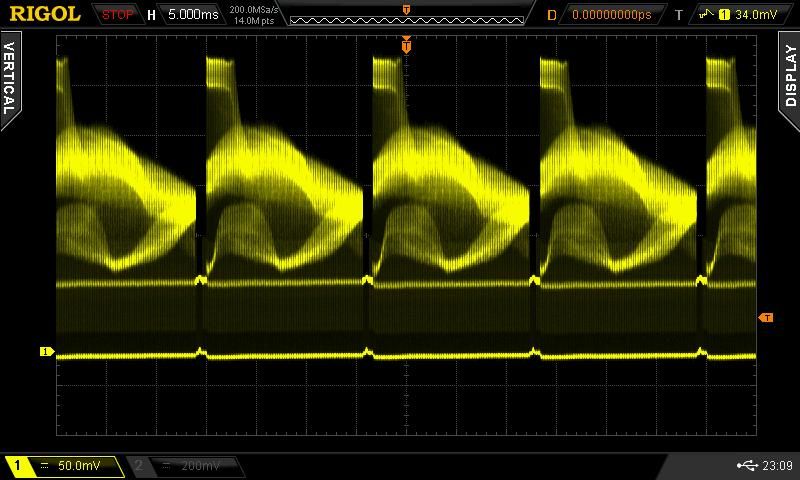Screen dimensions: 800x480
Task: Click the orange D delay icon
Action: (552, 15)
